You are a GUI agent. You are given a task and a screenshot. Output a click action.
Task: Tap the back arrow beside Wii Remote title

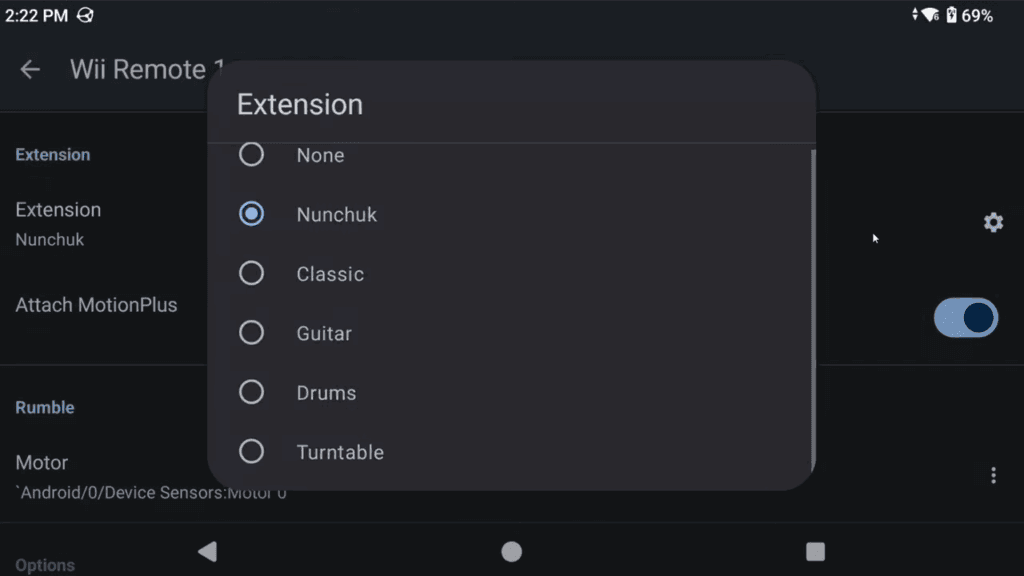(x=30, y=69)
